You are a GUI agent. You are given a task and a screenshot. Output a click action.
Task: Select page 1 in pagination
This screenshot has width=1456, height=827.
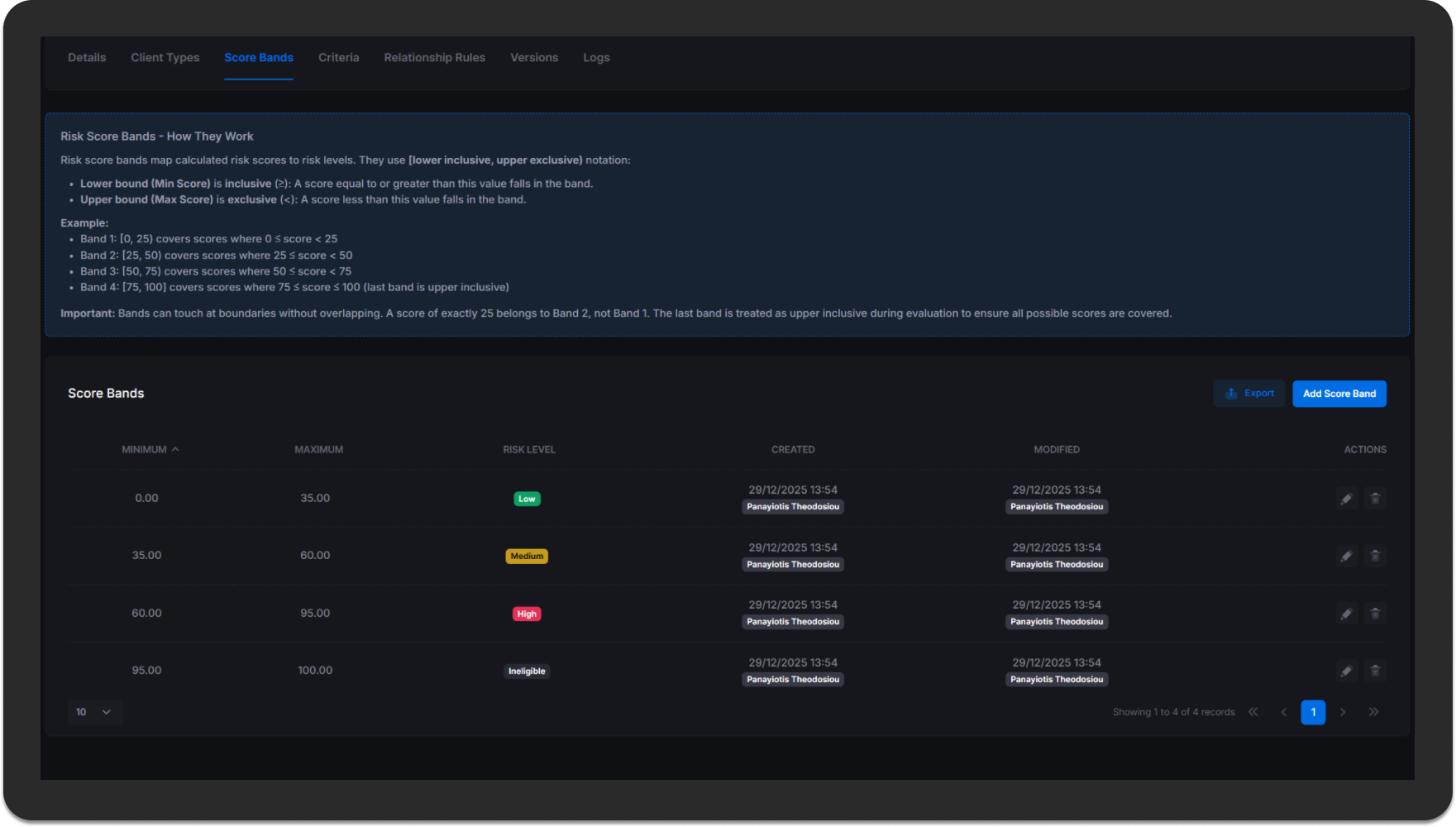[x=1313, y=712]
